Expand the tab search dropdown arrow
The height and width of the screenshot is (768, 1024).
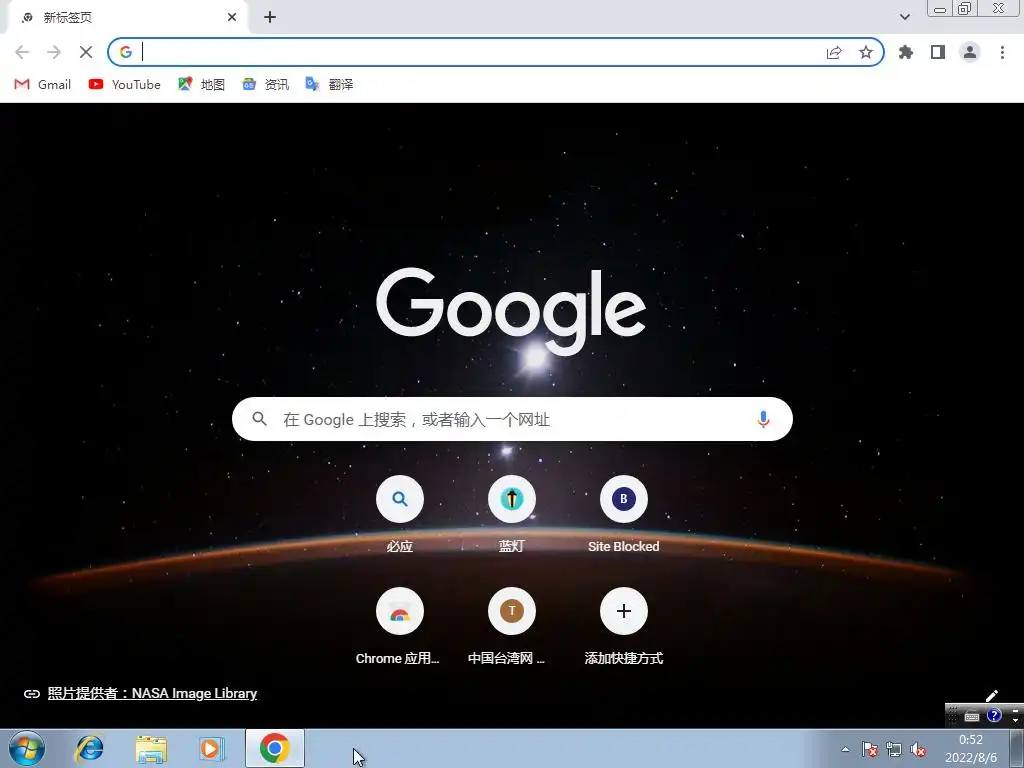click(904, 17)
